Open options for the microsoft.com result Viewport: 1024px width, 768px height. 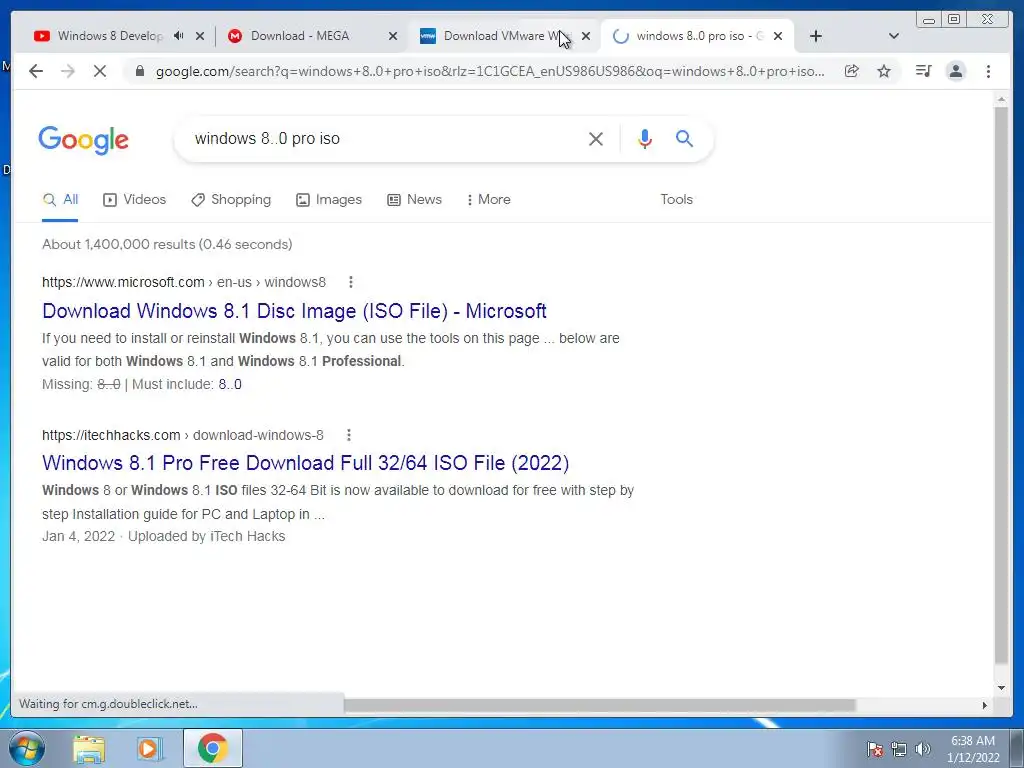tap(351, 282)
